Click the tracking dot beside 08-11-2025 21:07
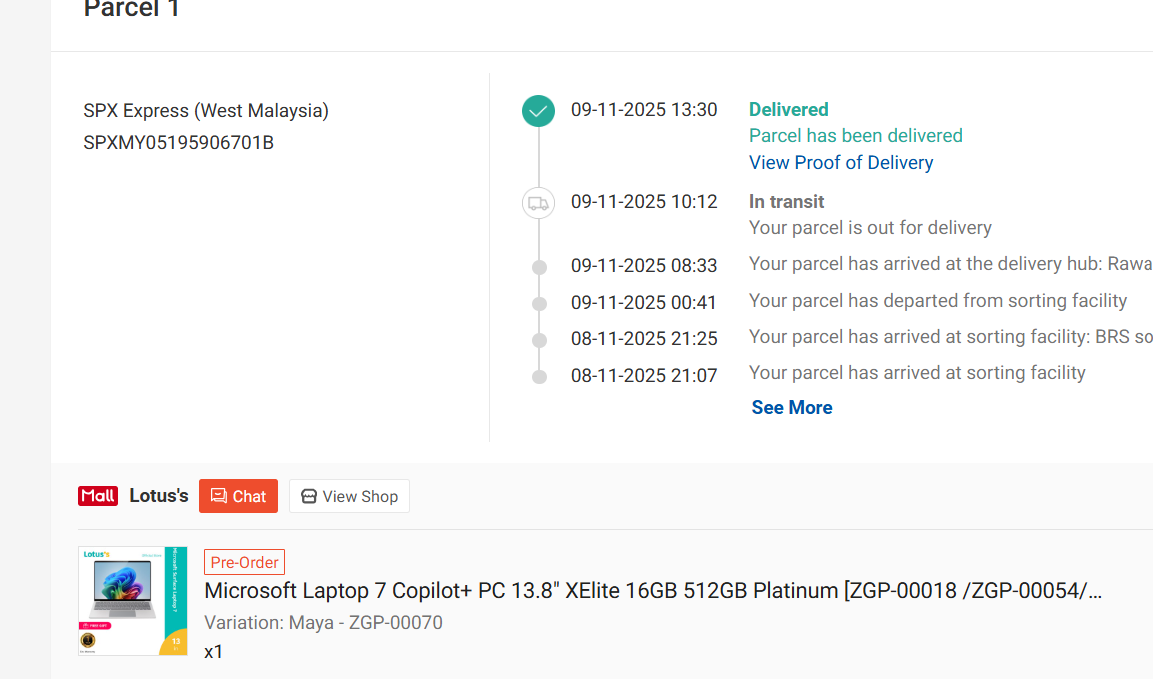 coord(538,375)
